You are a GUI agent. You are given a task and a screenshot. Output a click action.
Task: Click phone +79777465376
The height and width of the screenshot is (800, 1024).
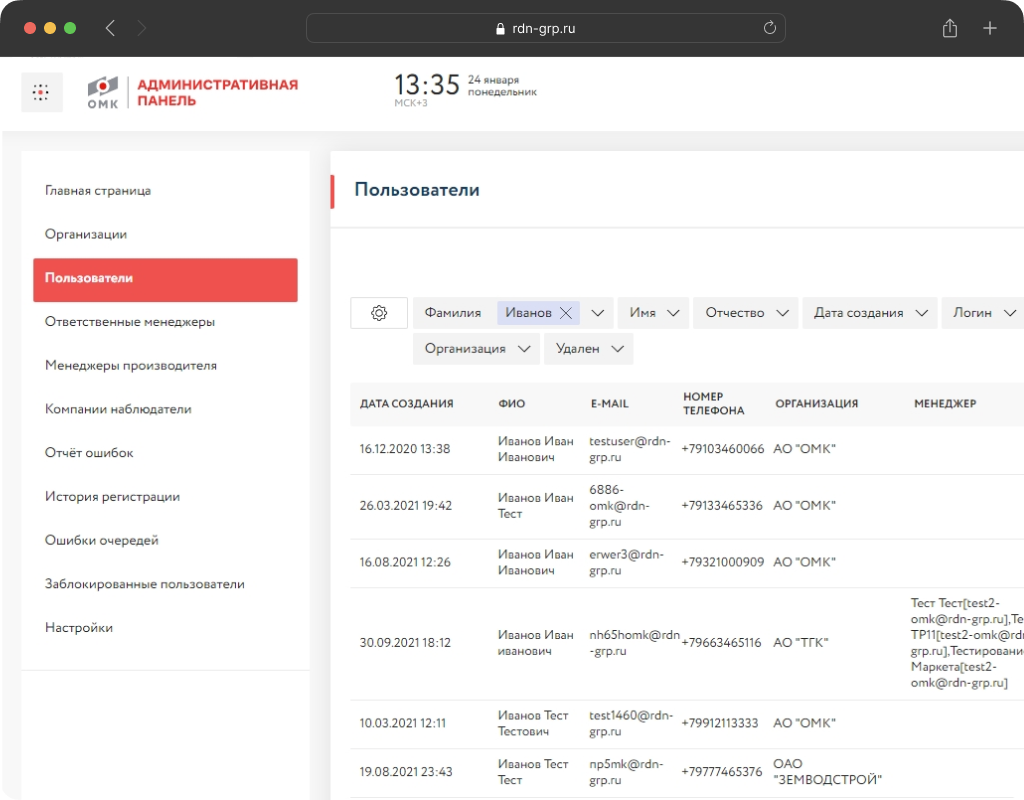pyautogui.click(x=722, y=772)
